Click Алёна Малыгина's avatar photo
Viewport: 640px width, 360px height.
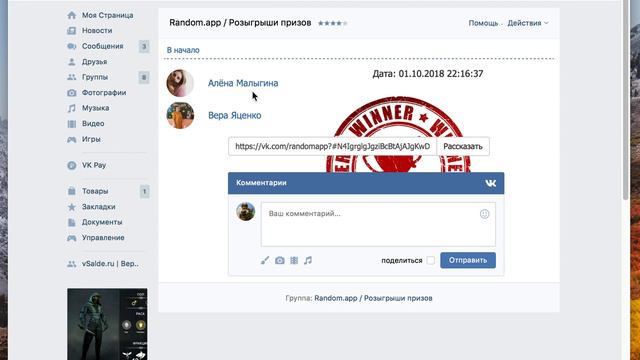click(180, 83)
